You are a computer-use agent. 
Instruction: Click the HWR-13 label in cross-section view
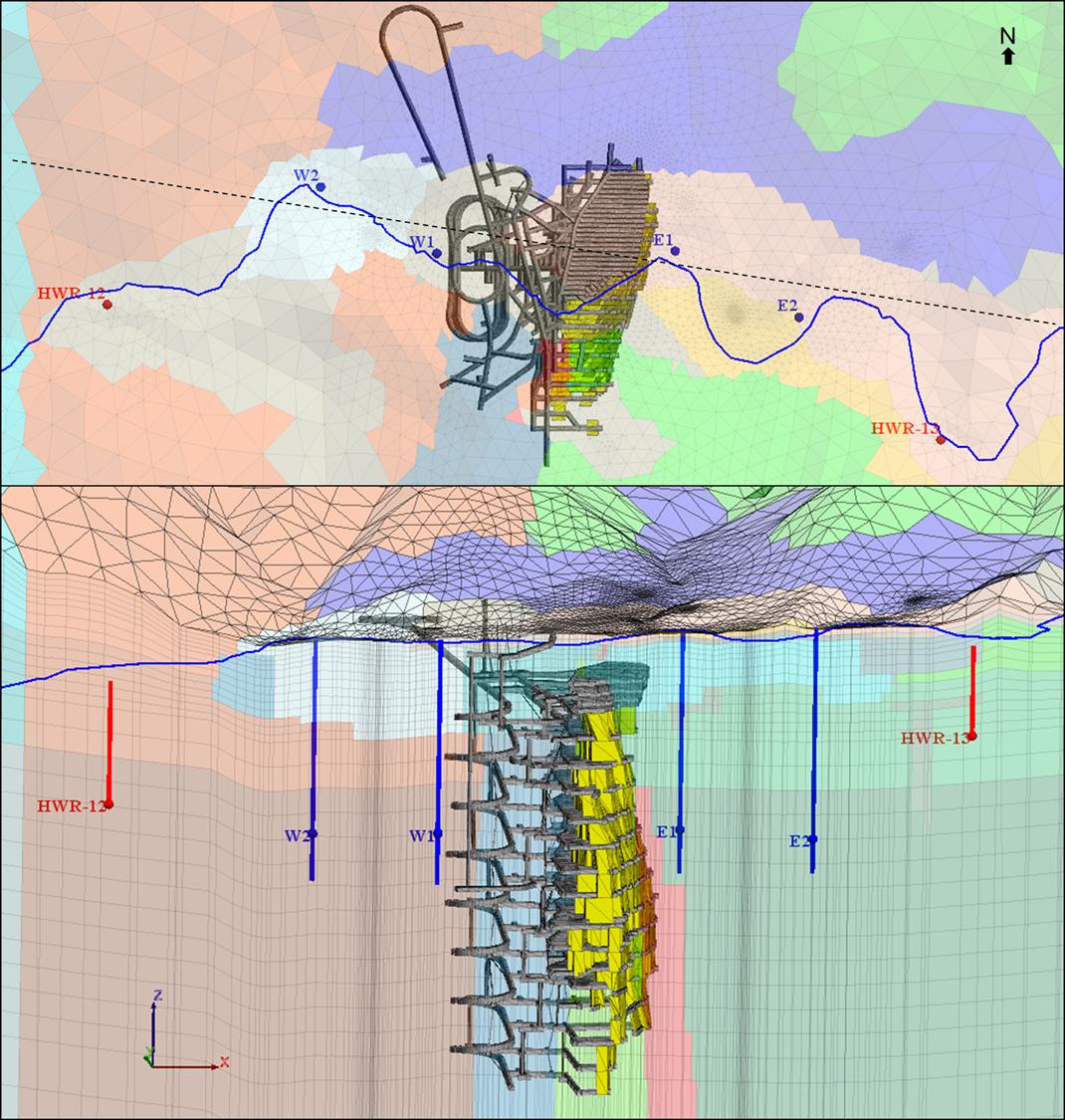pos(934,738)
